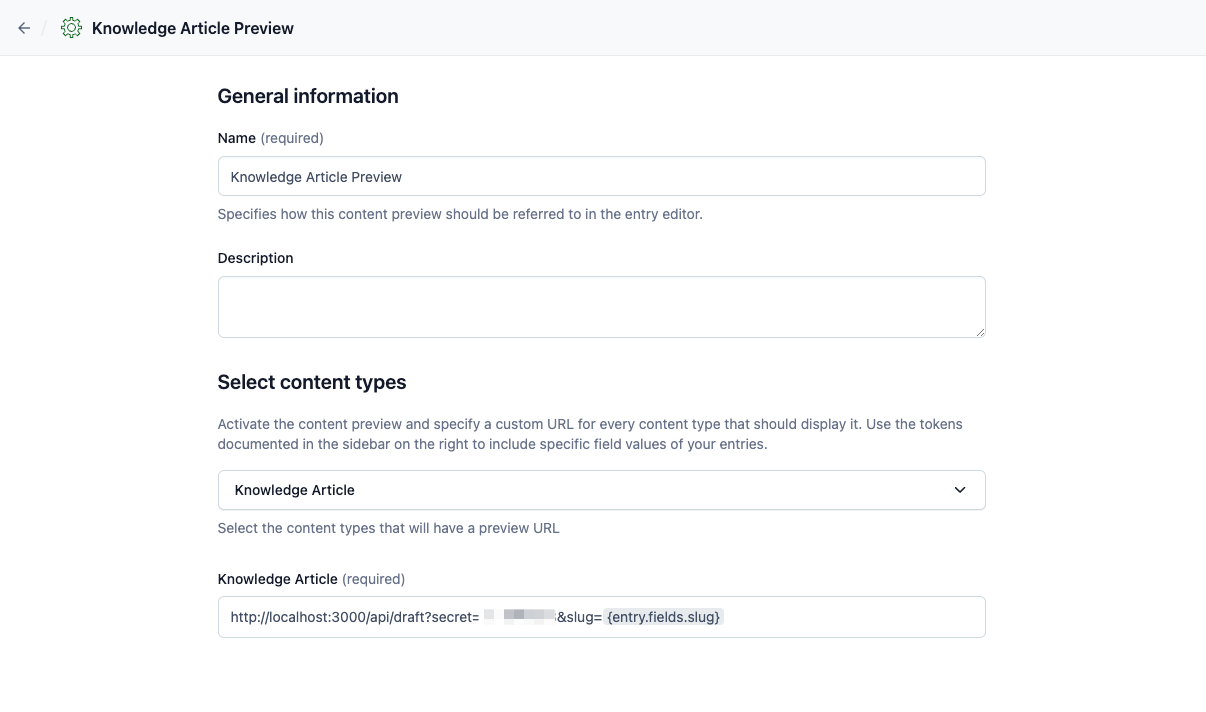Image resolution: width=1206 pixels, height=712 pixels.
Task: Click the breadcrumb separator slash
Action: [44, 27]
